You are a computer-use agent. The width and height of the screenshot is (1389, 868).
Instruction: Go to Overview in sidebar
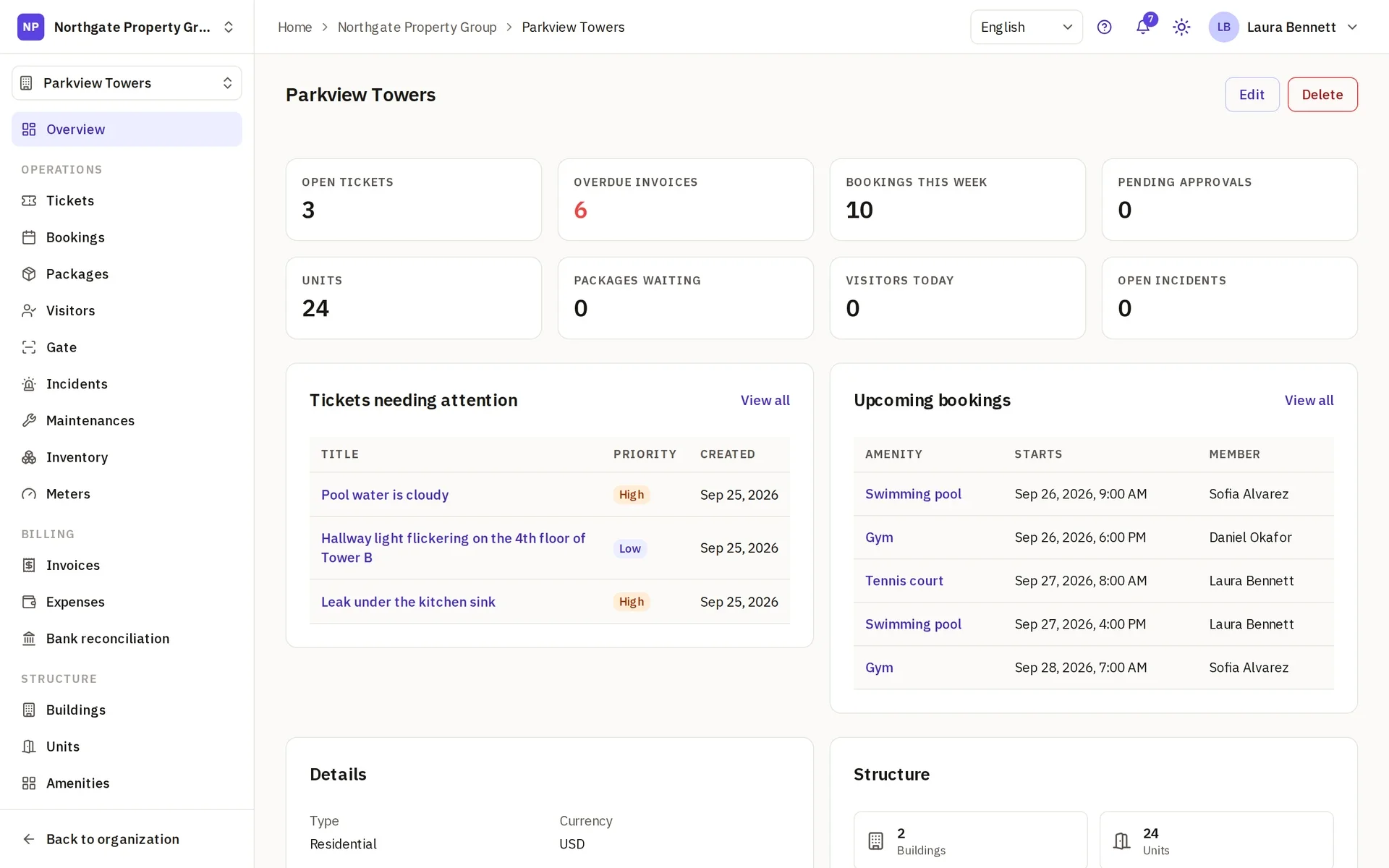127,129
